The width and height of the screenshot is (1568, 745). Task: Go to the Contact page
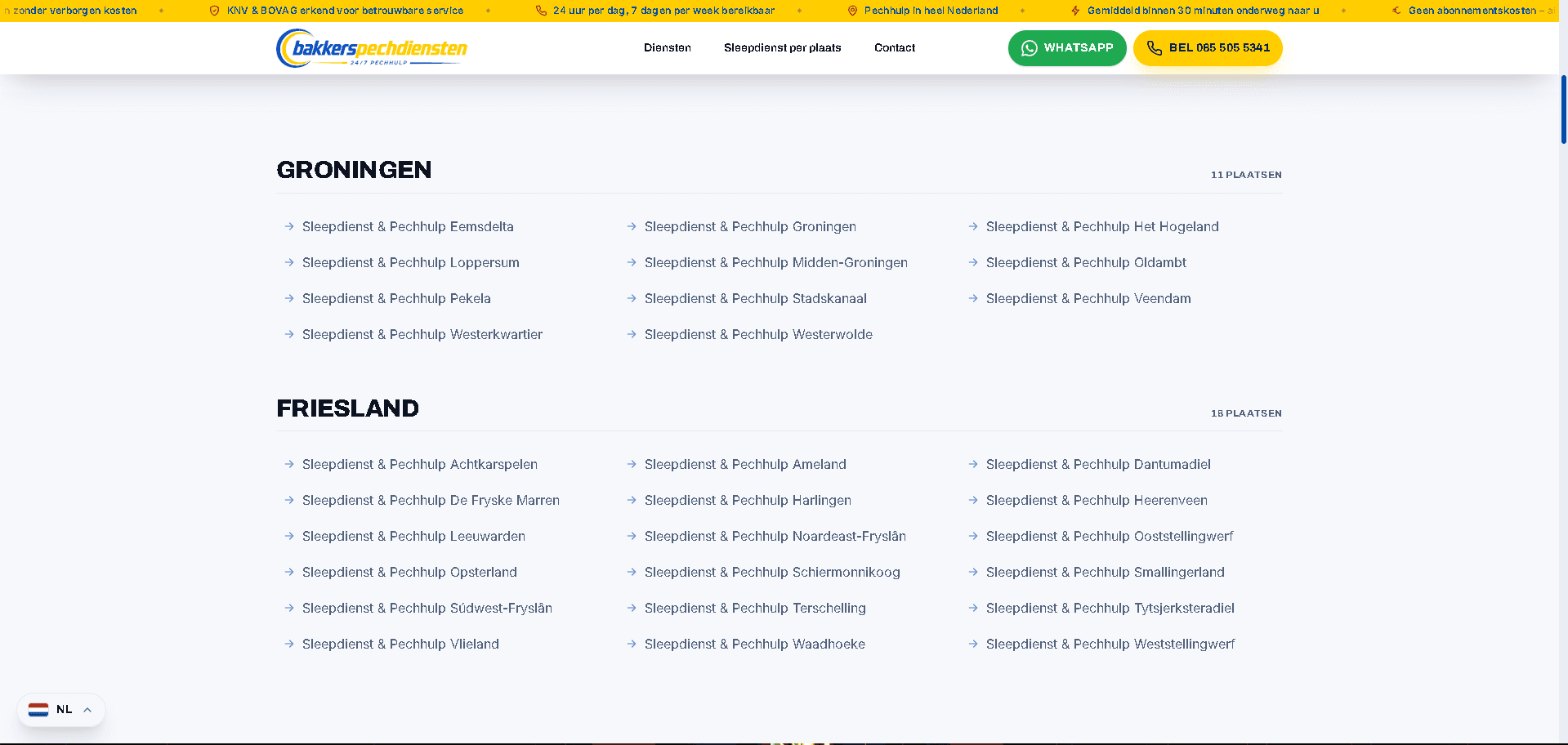[x=895, y=48]
